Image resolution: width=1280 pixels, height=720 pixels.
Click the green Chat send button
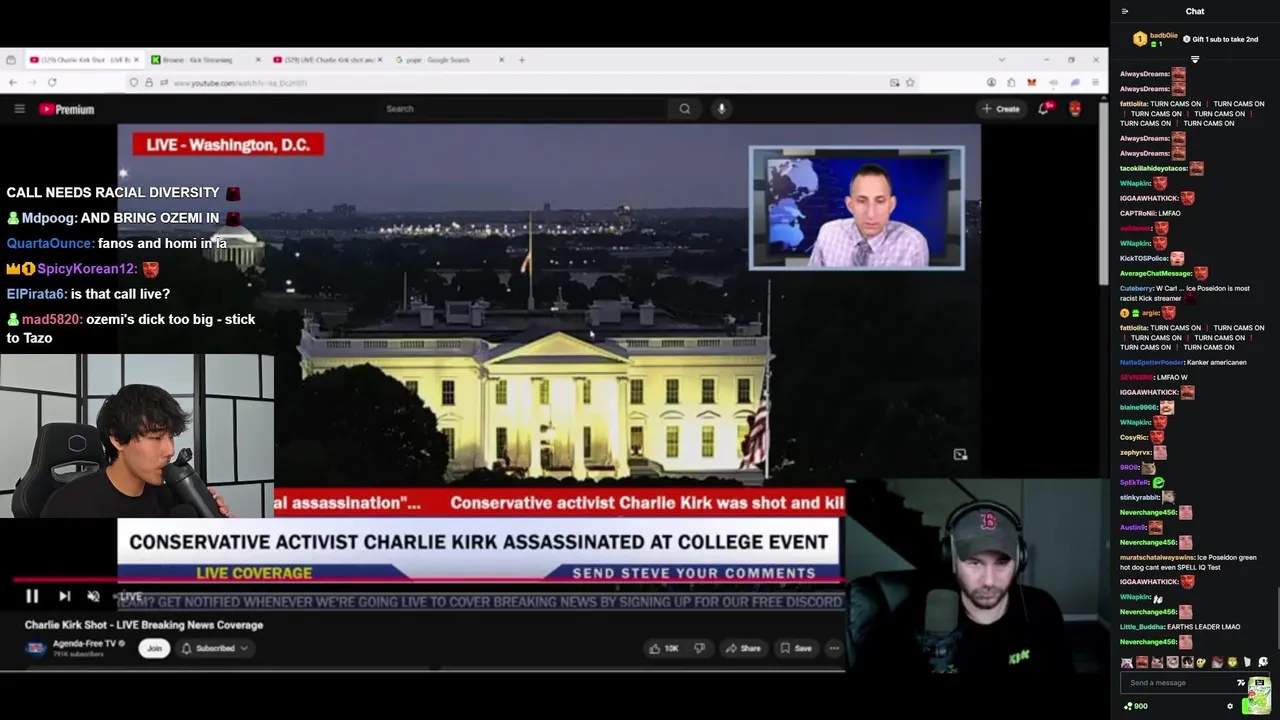pyautogui.click(x=1257, y=705)
